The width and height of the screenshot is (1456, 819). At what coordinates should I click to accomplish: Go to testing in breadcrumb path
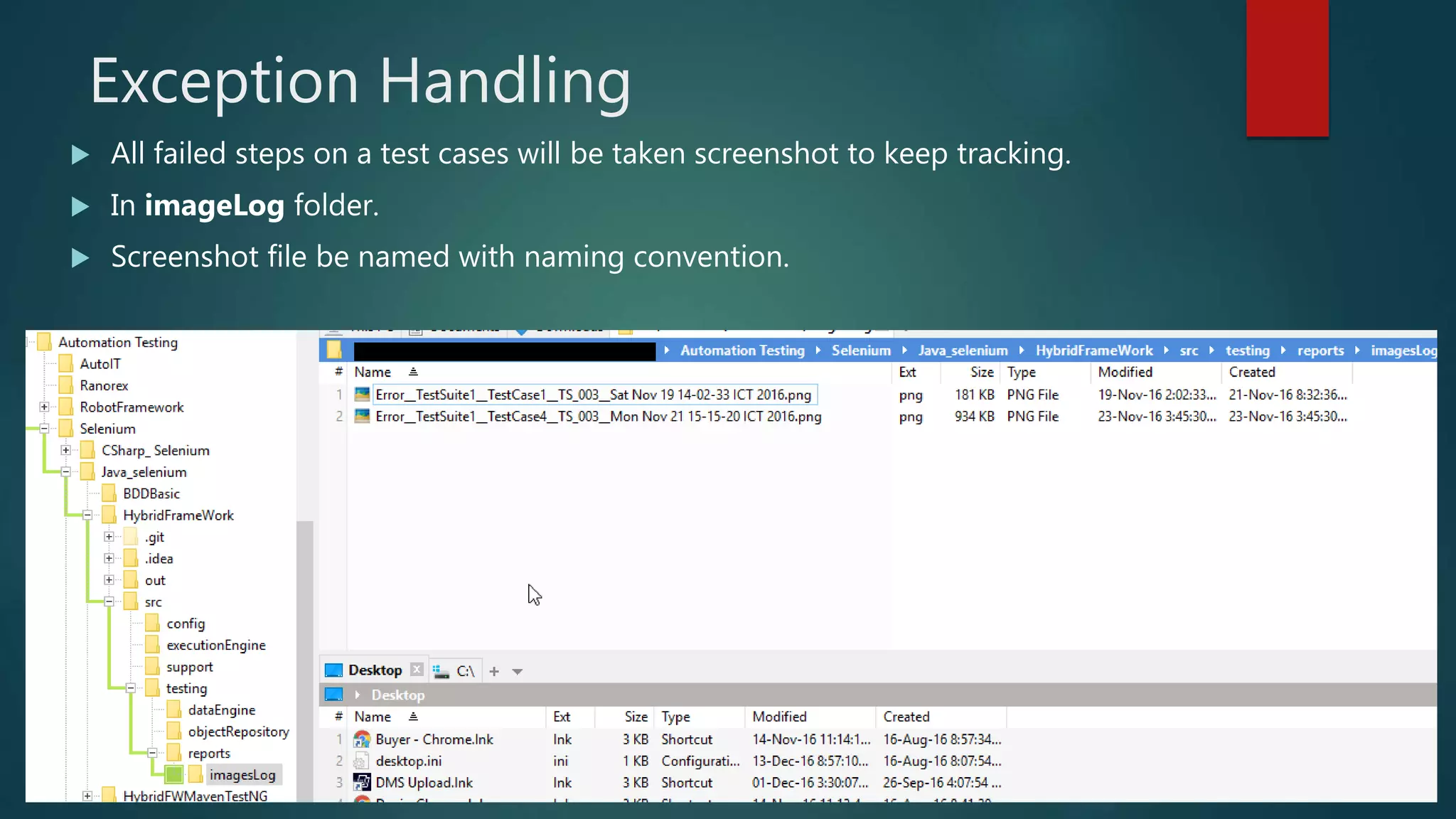(1248, 350)
